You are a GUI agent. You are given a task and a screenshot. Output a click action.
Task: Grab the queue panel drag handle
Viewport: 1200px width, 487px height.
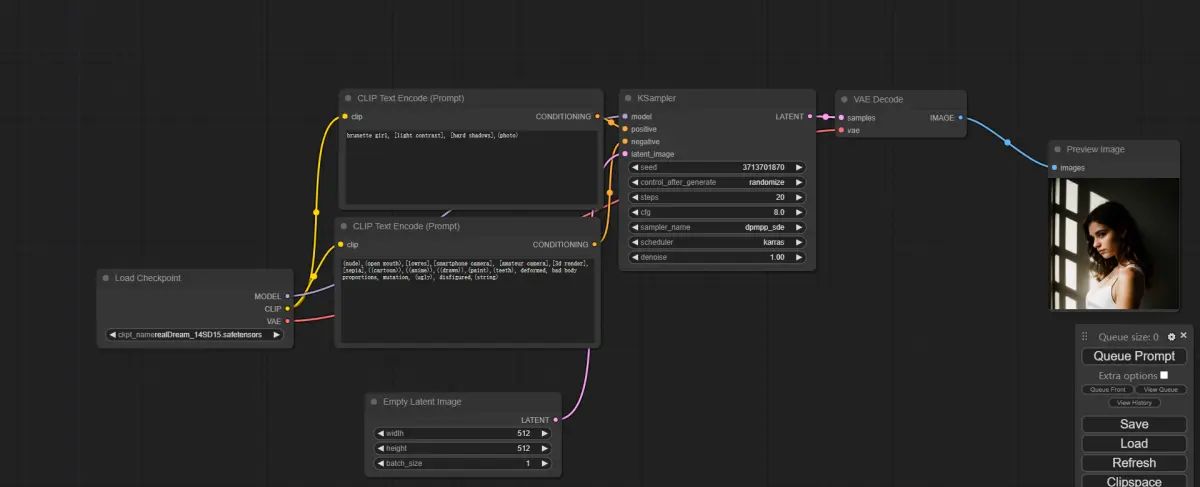[x=1085, y=337]
